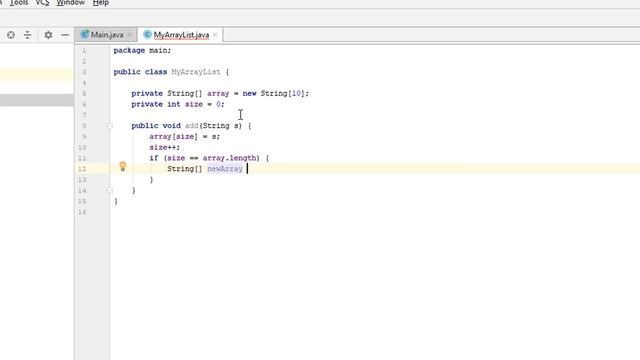
Task: Close the MyArrayList.java tab
Action: (215, 35)
